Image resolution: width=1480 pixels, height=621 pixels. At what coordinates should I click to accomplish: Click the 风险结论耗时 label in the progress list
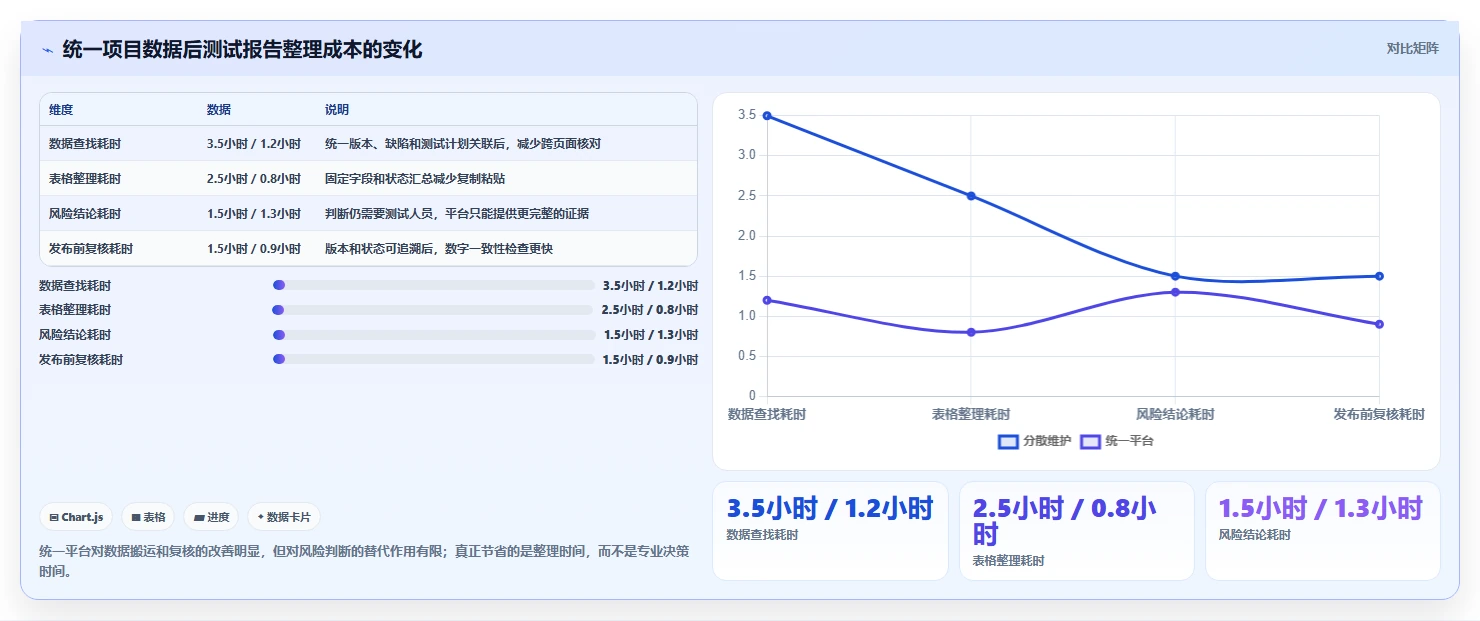pos(75,335)
